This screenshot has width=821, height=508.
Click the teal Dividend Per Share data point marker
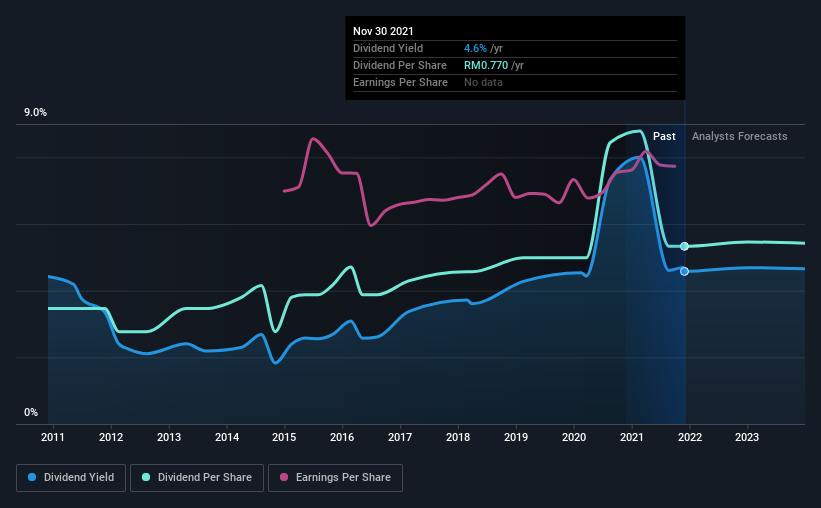684,246
